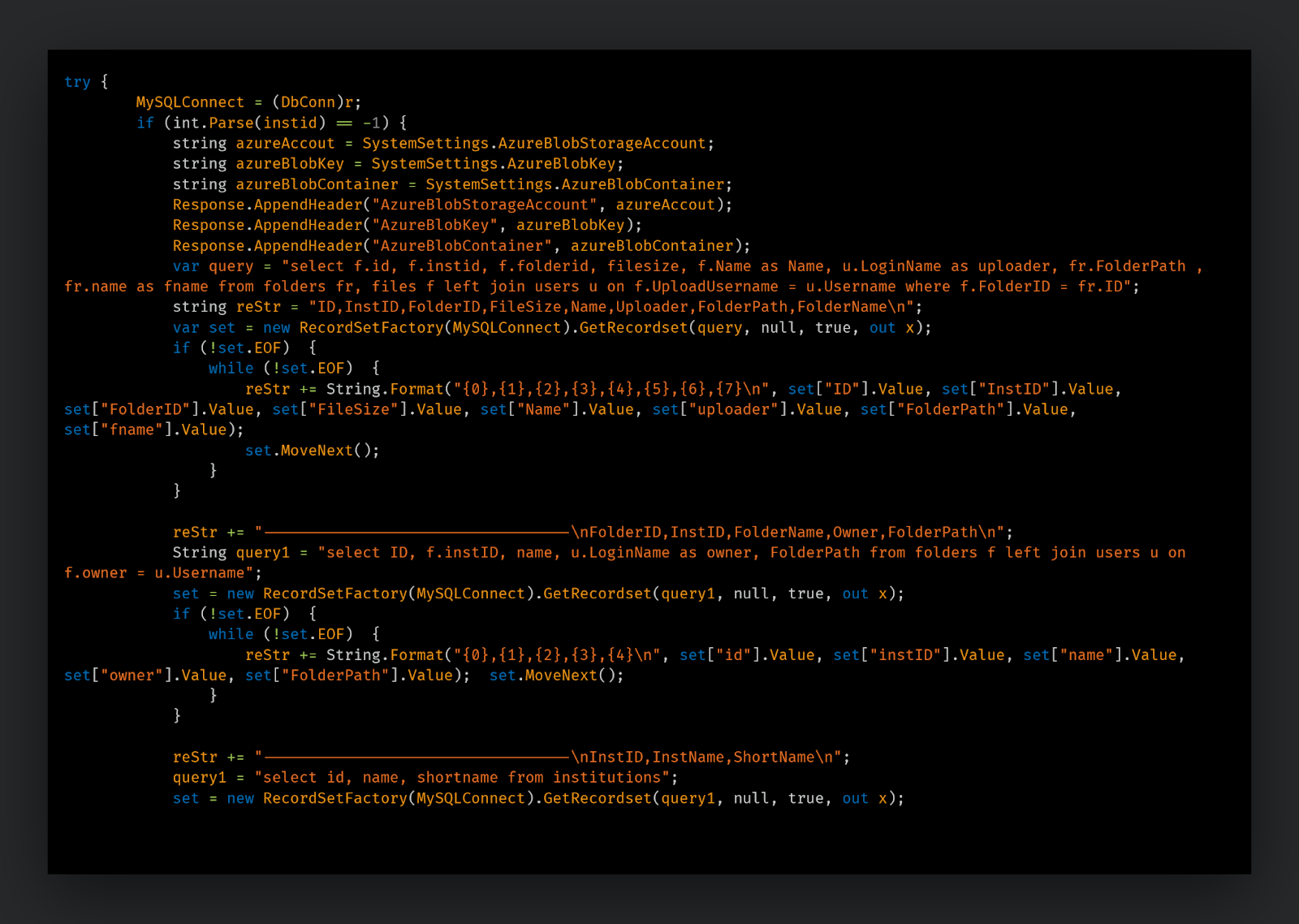1299x924 pixels.
Task: Select the out x argument in GetRecordset
Action: point(893,327)
